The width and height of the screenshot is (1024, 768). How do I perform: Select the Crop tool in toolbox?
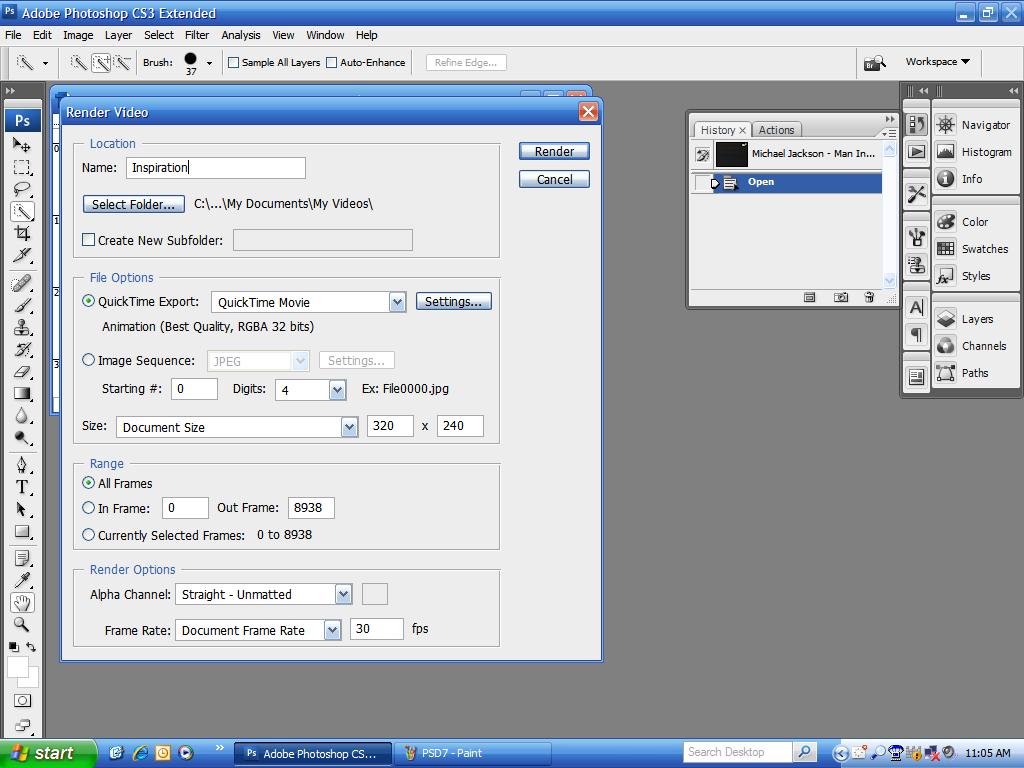point(22,233)
